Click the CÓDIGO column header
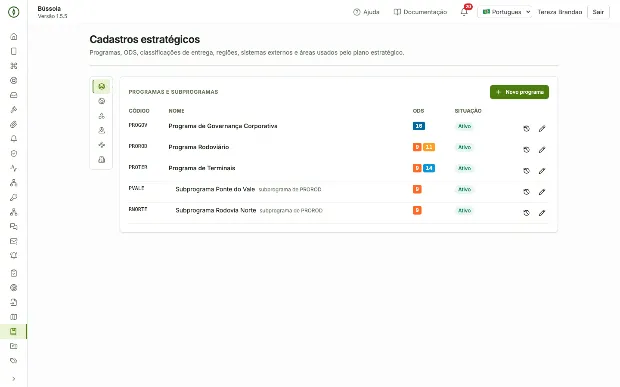This screenshot has height=387, width=620. pyautogui.click(x=139, y=111)
